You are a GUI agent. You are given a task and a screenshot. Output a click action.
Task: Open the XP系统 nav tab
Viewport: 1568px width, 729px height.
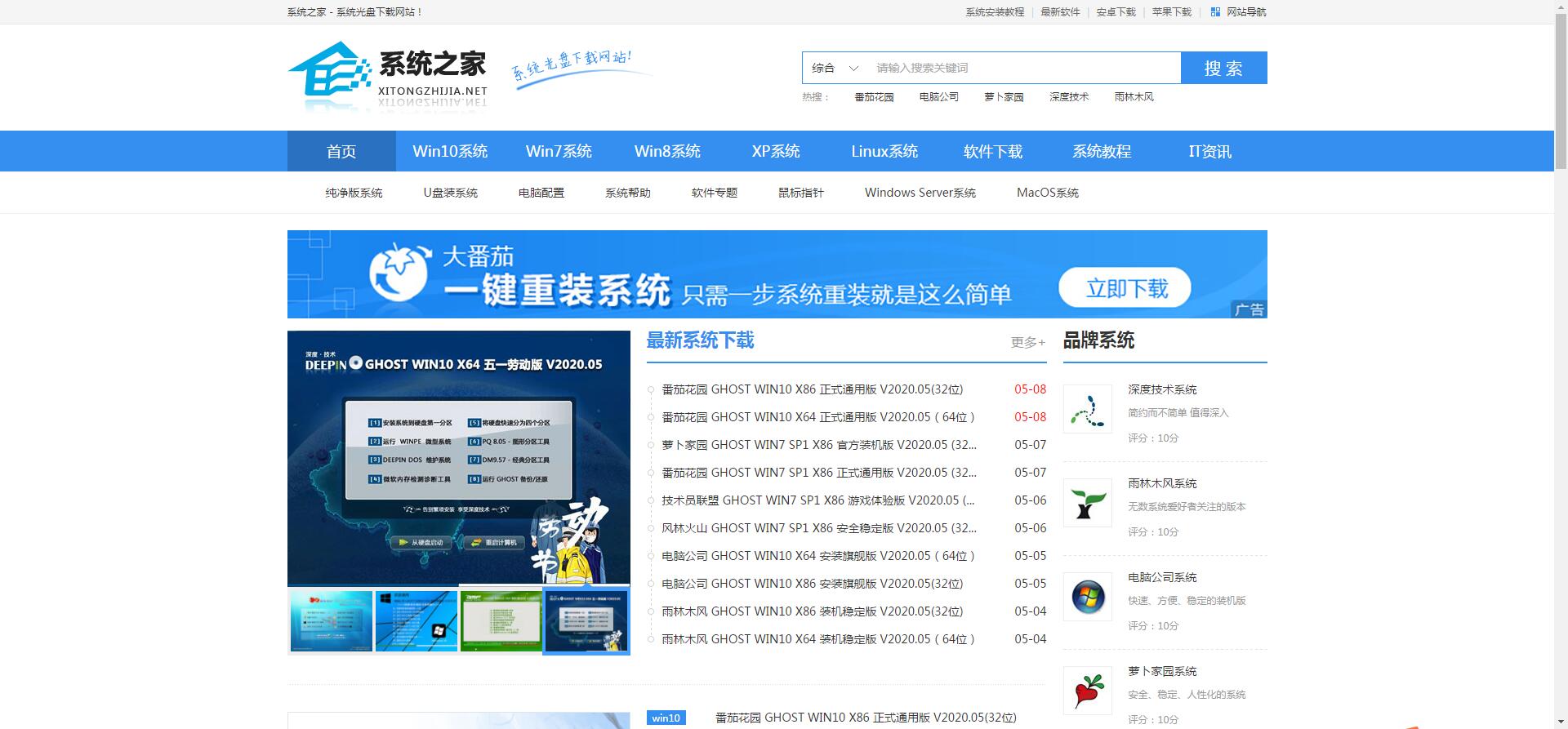776,151
